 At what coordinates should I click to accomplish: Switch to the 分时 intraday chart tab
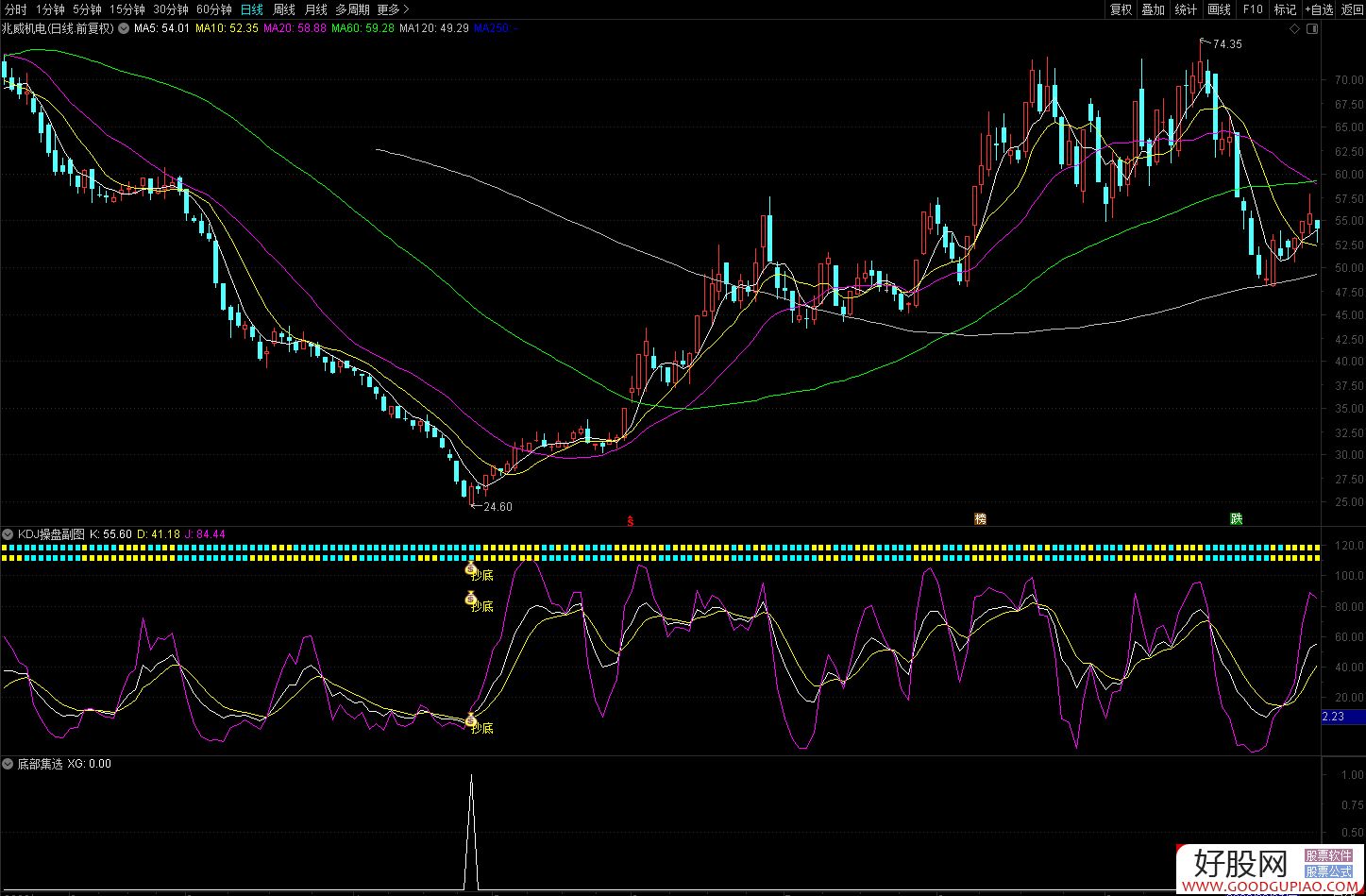15,9
